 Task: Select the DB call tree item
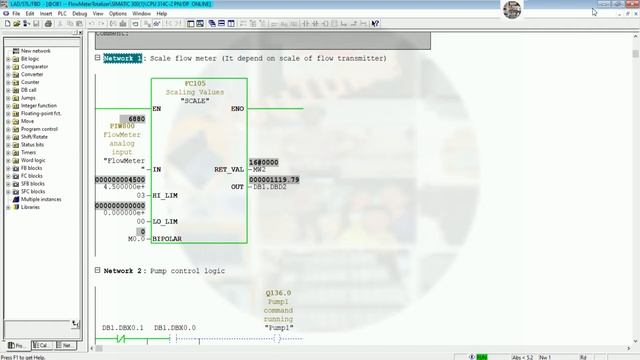(29, 90)
